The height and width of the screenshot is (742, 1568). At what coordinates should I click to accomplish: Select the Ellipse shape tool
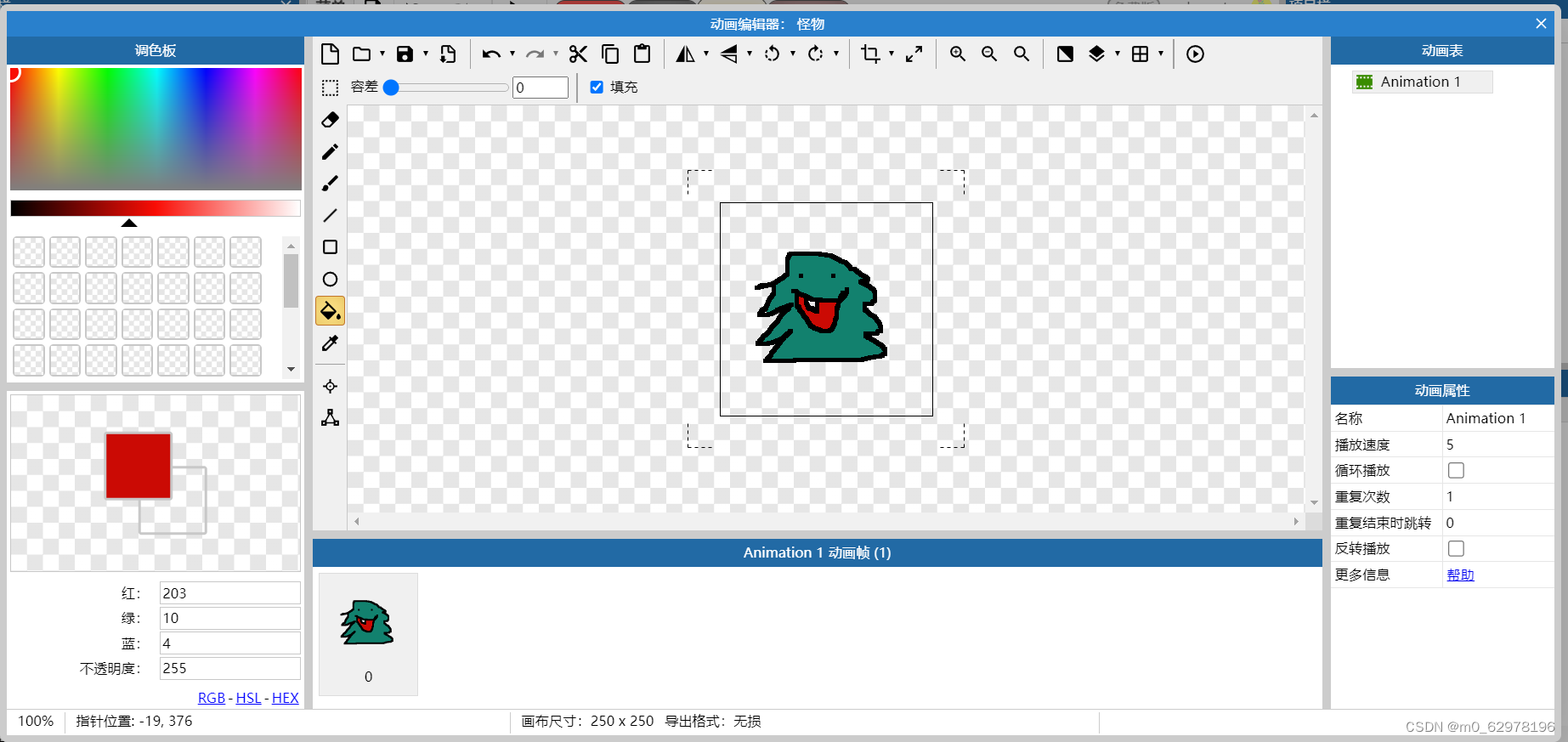(331, 280)
